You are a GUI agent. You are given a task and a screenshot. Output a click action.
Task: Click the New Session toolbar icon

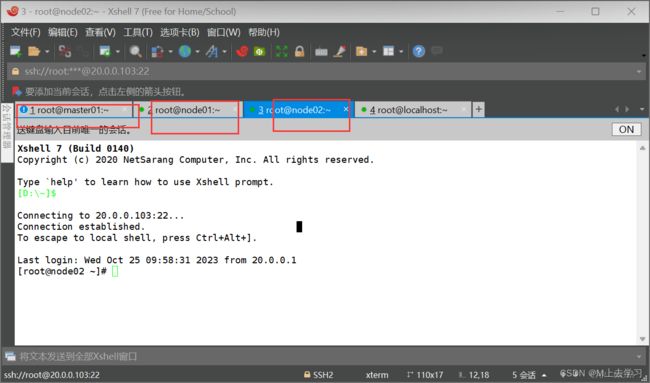click(16, 51)
